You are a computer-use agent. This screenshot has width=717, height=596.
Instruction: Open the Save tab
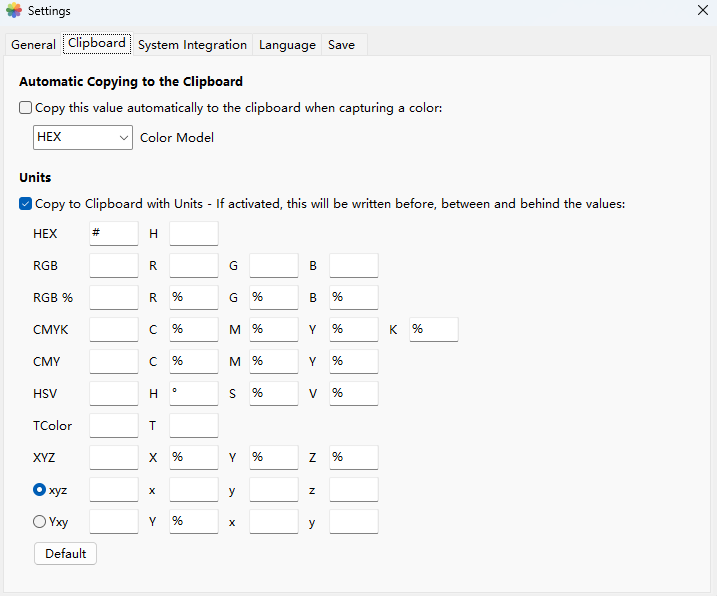click(341, 45)
